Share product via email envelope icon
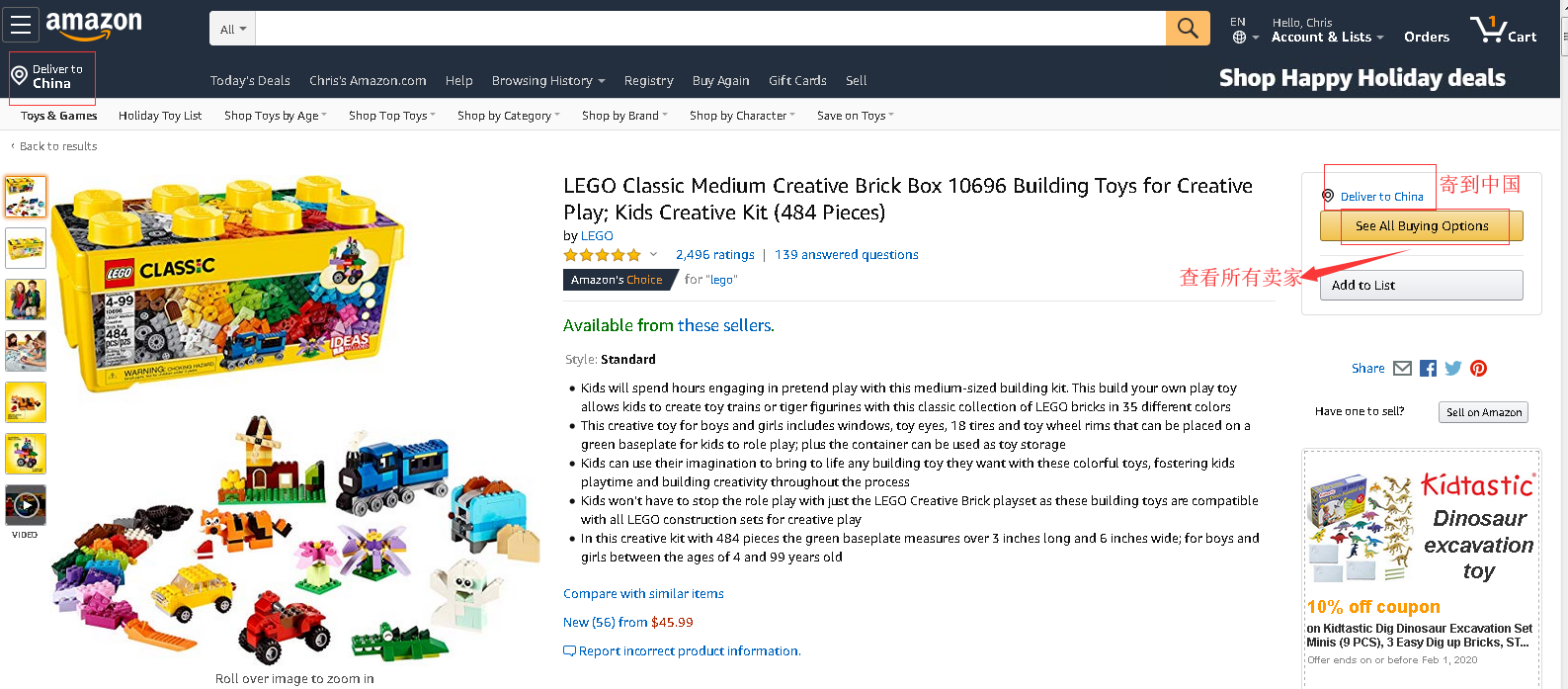Viewport: 1568px width, 689px height. pyautogui.click(x=1402, y=369)
